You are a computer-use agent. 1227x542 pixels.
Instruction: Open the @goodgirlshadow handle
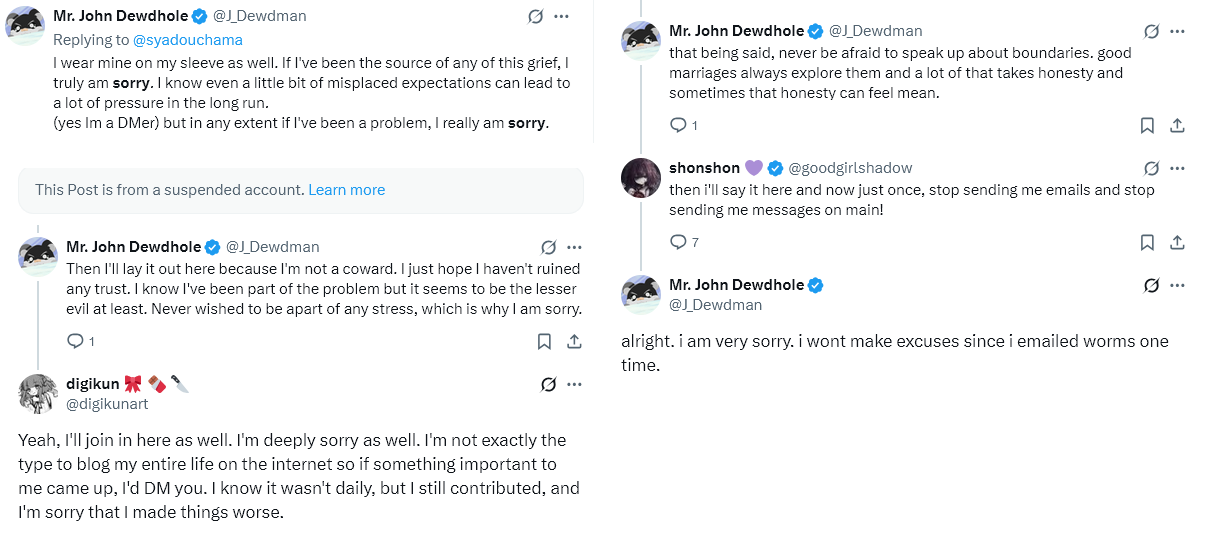coord(850,168)
